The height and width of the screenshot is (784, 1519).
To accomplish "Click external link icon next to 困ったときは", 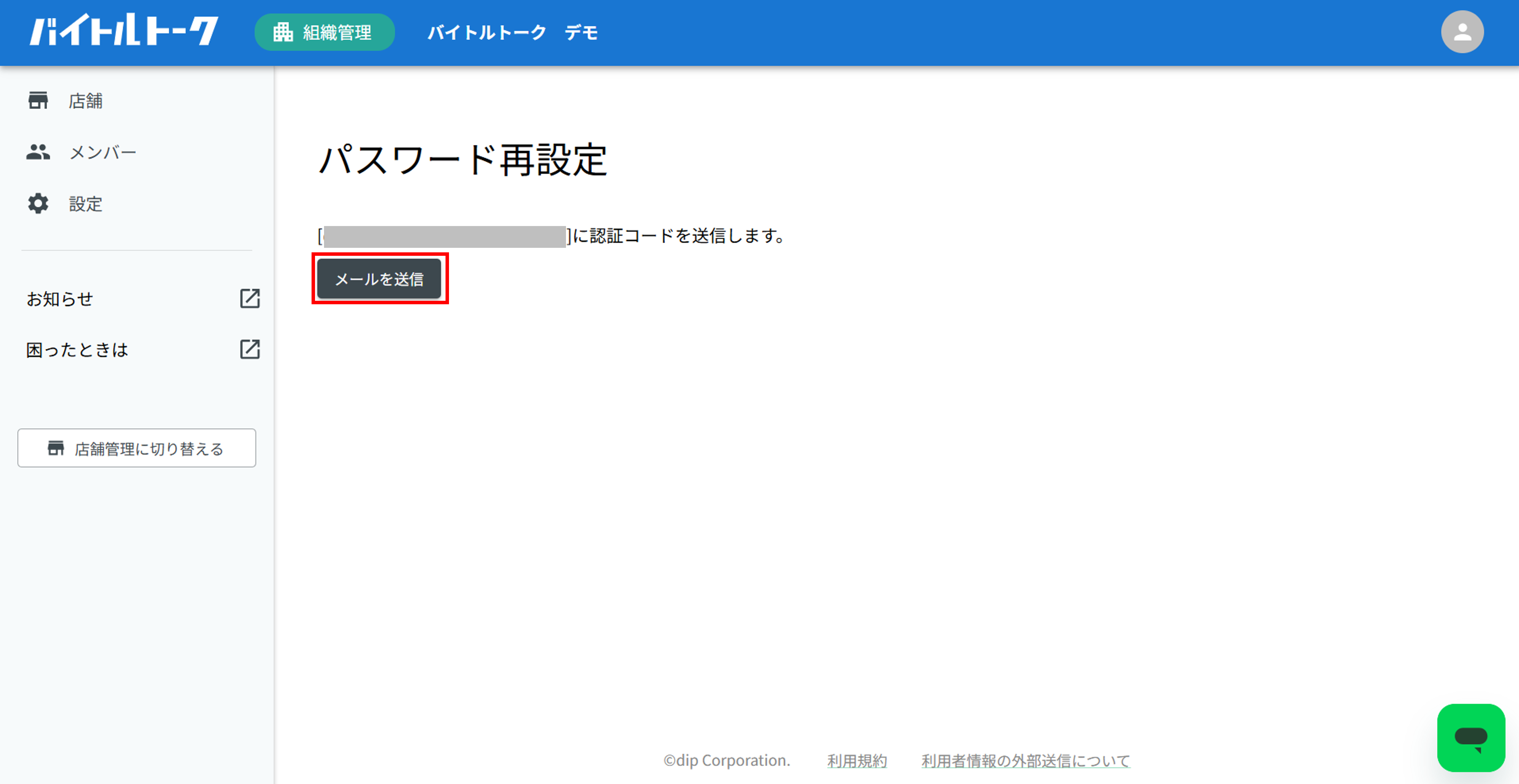I will click(250, 350).
